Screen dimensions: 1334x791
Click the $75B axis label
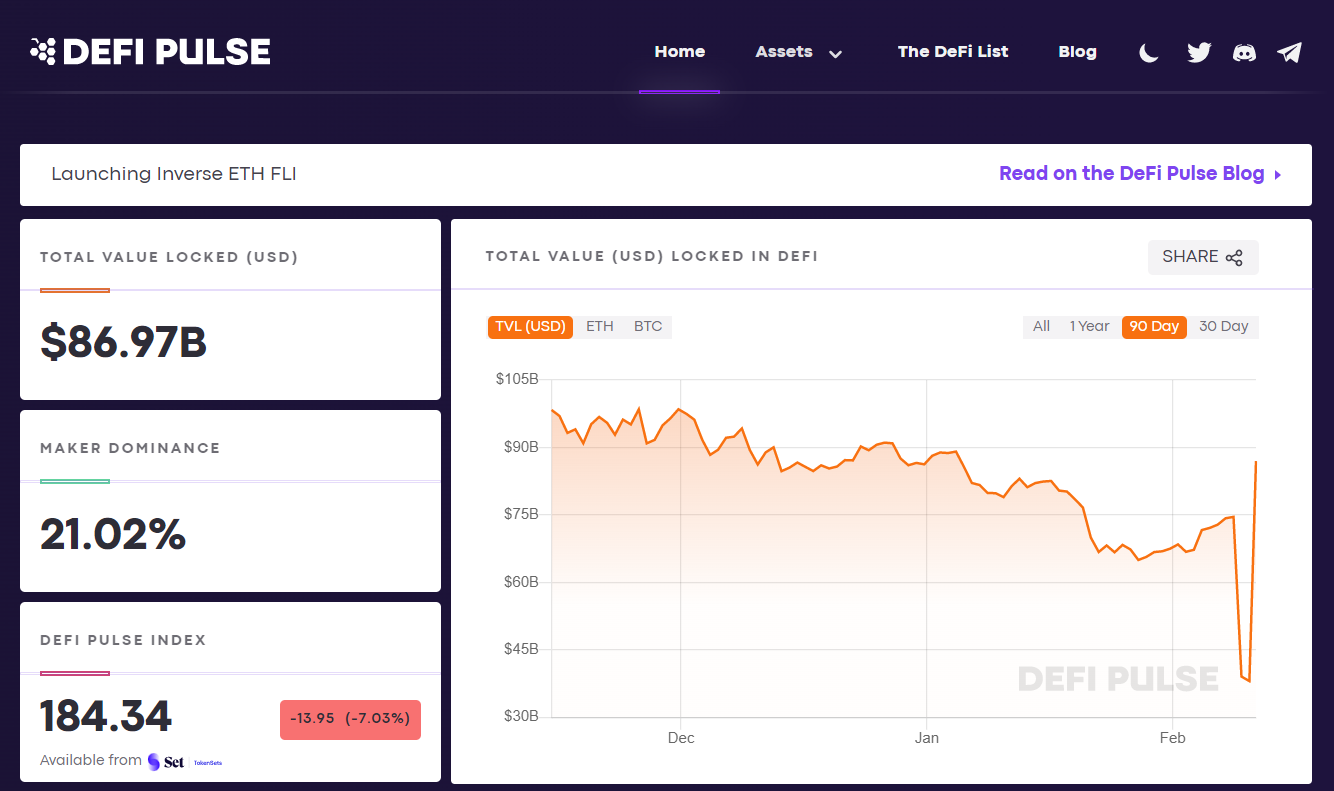pos(520,514)
